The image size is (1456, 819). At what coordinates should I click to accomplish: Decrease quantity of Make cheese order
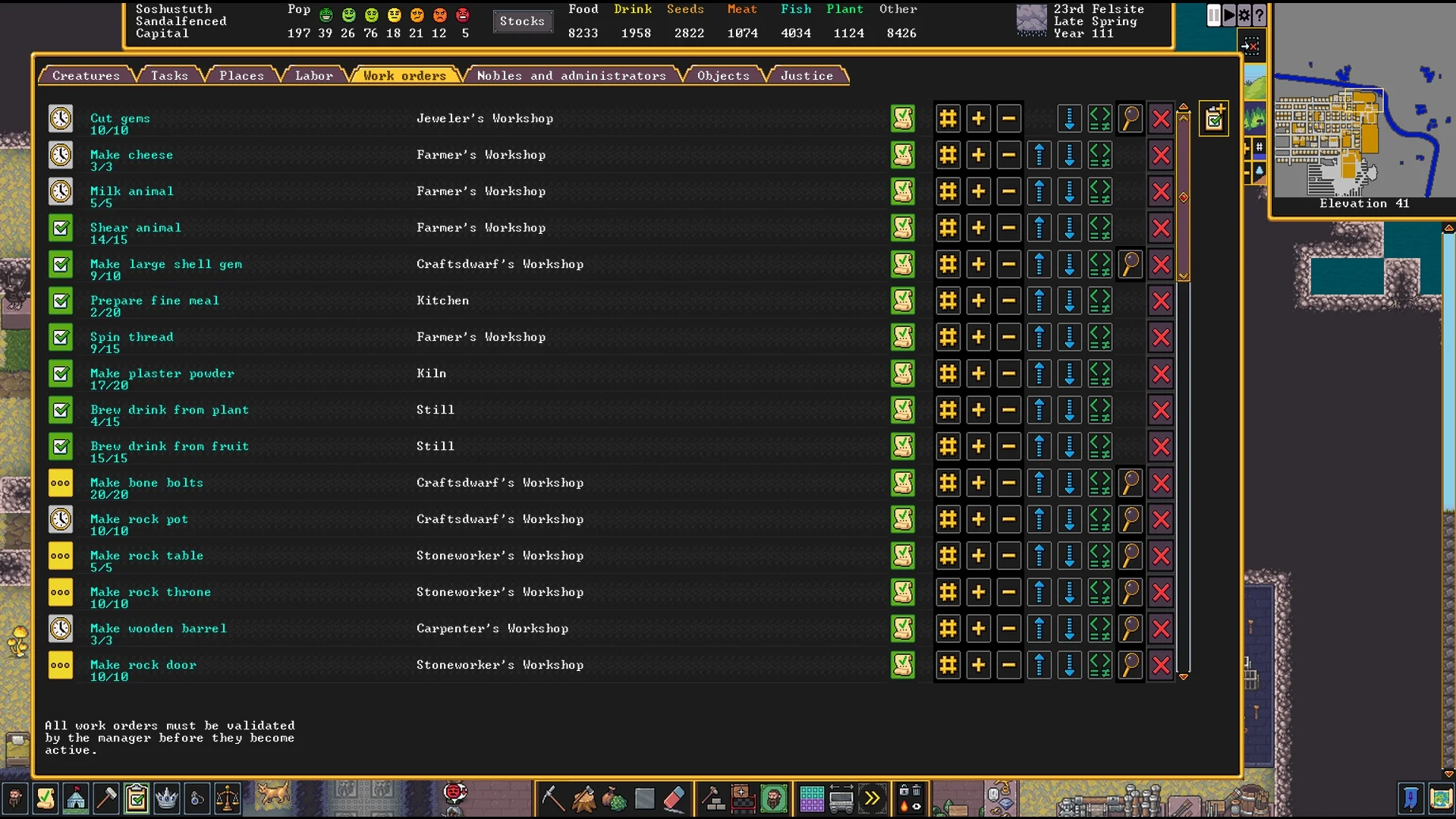[1008, 155]
